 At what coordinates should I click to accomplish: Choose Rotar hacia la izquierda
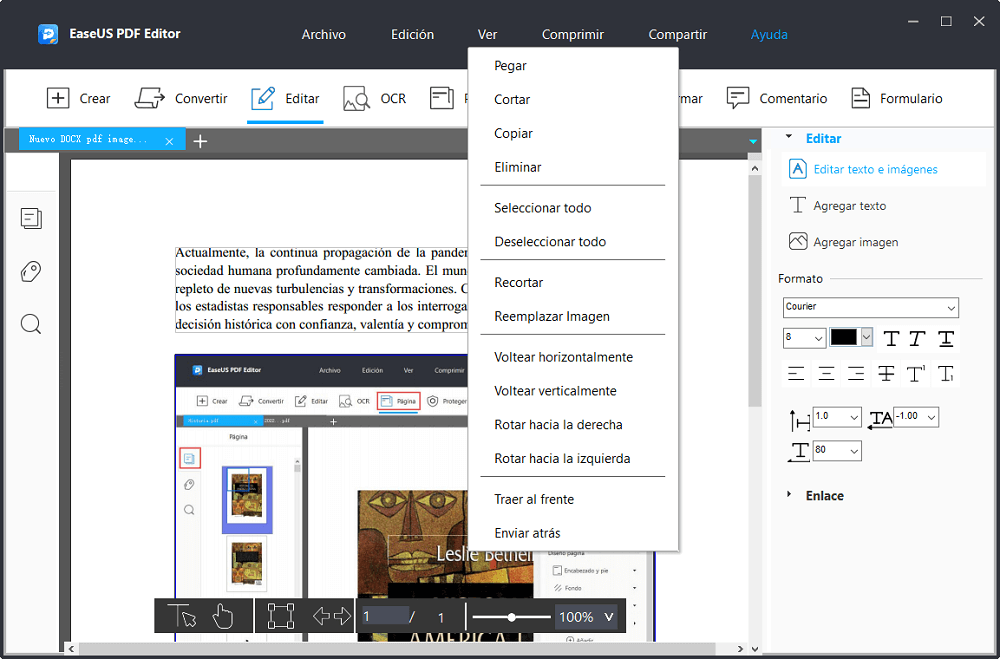tap(573, 459)
